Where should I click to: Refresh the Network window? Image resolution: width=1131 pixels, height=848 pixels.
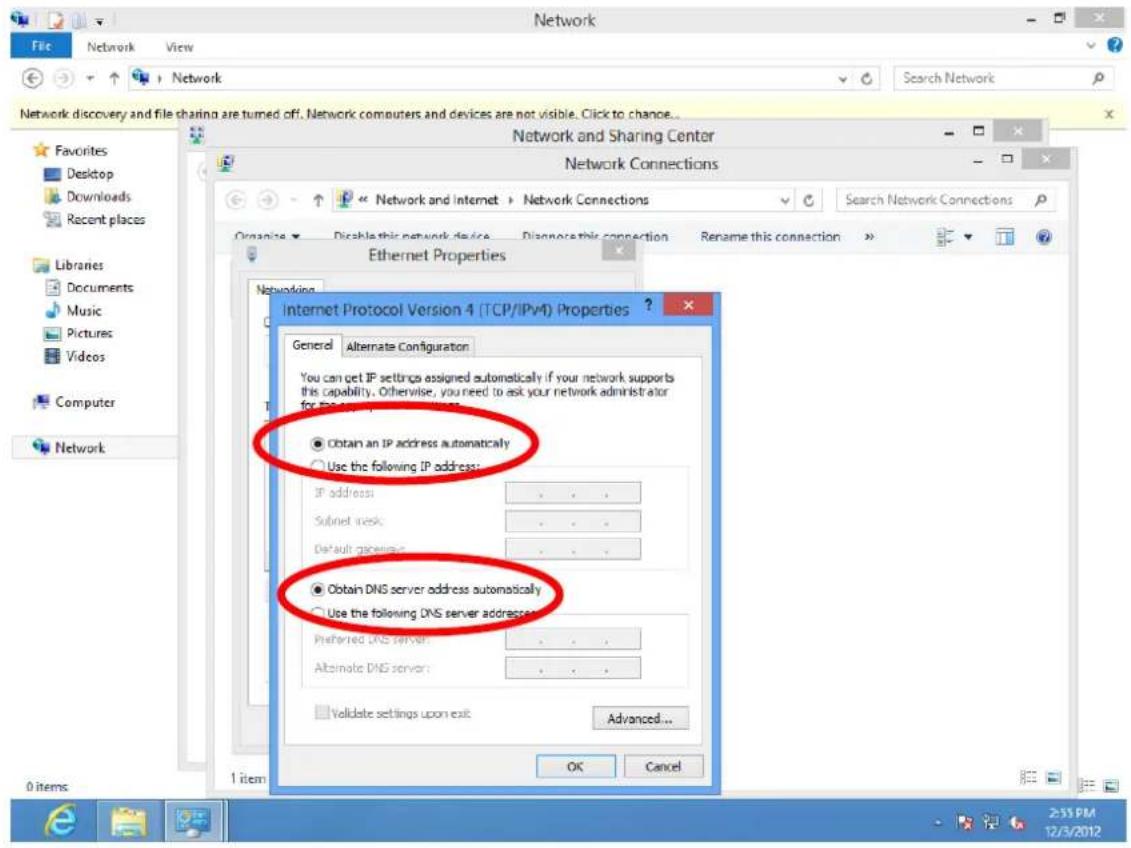click(867, 79)
